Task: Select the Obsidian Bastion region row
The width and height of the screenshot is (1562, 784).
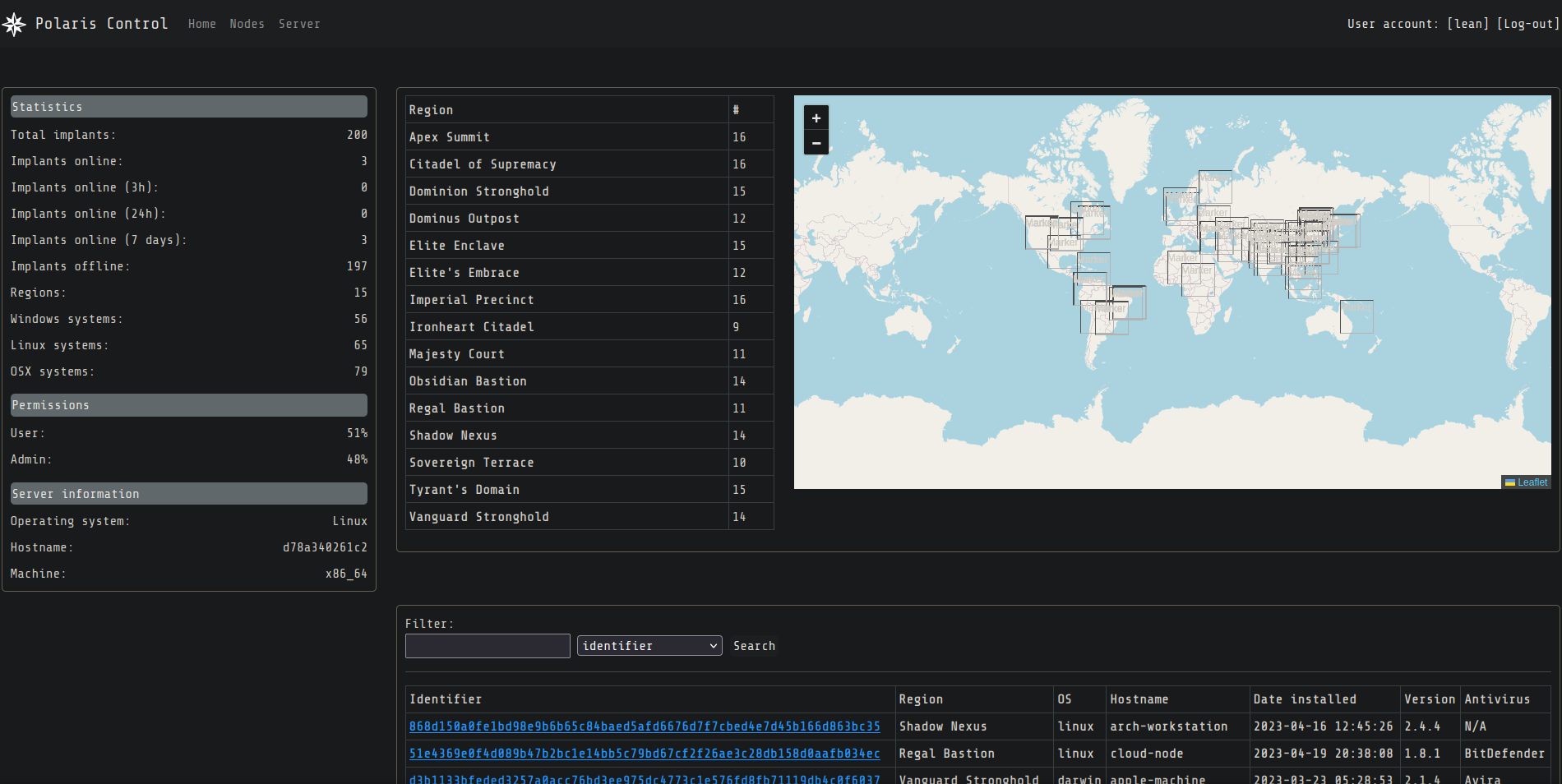Action: click(x=589, y=381)
